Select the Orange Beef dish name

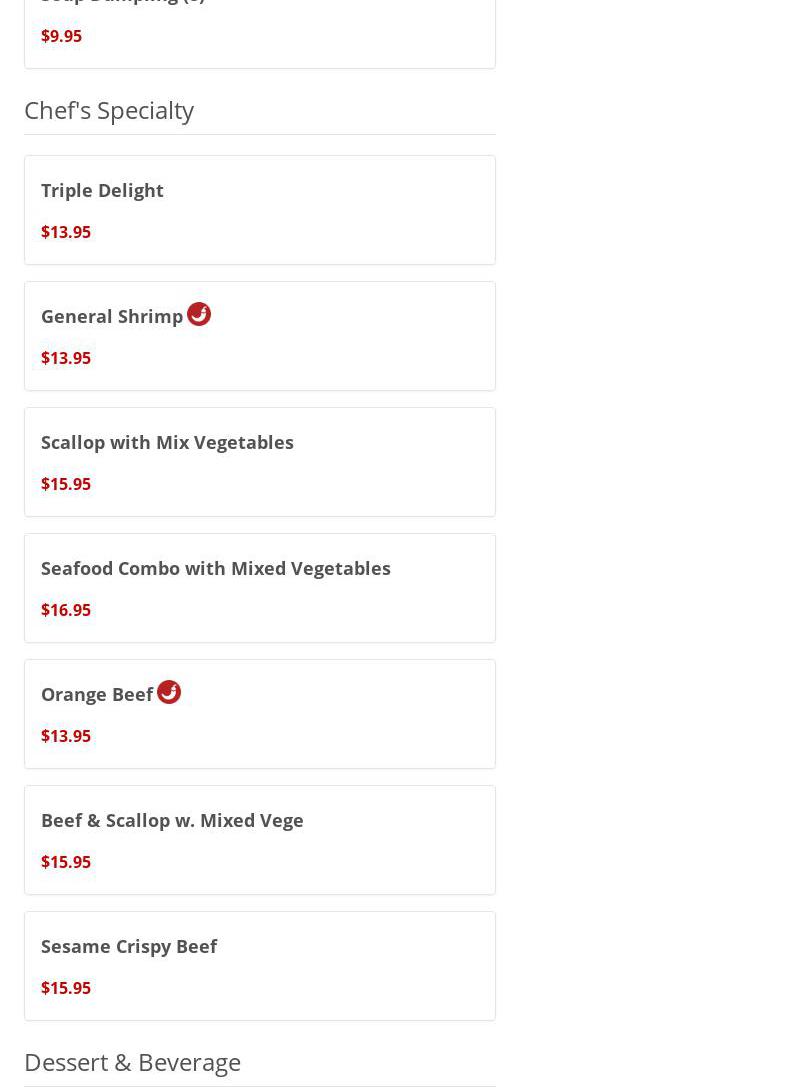(x=97, y=694)
